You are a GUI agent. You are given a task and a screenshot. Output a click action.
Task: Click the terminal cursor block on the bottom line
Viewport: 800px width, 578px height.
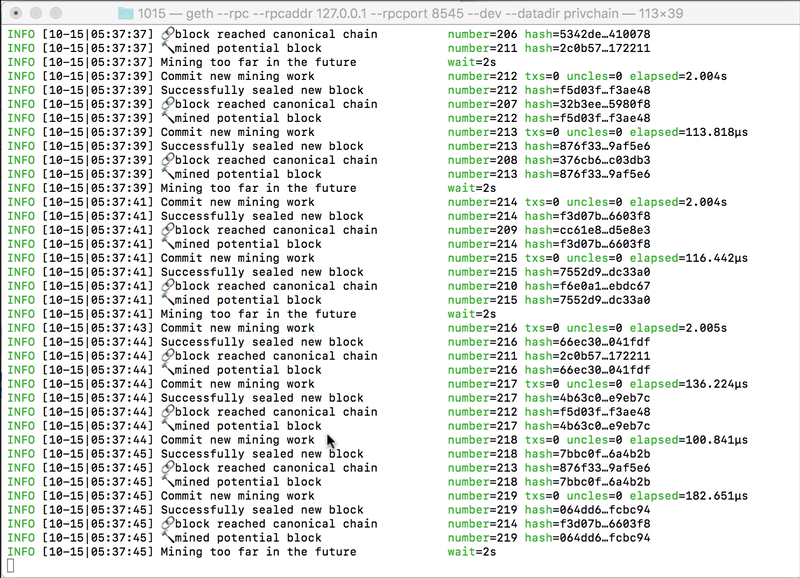tap(11, 565)
